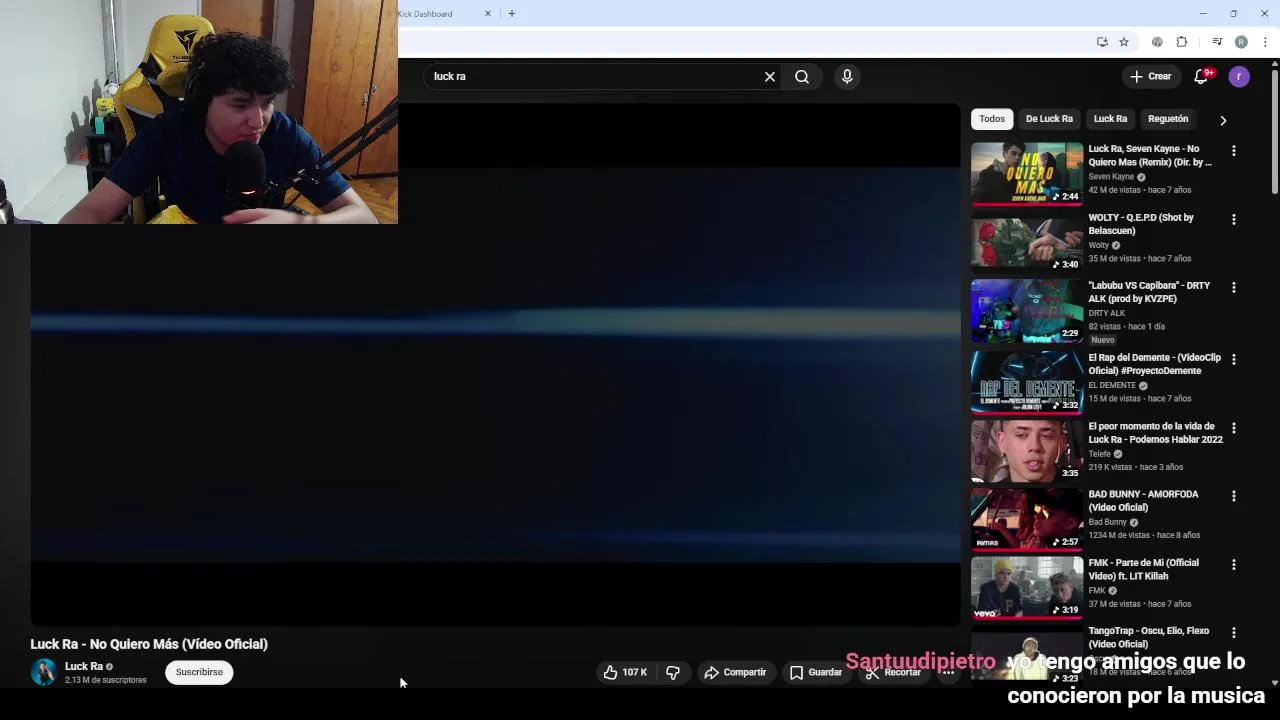The image size is (1280, 720).
Task: Open the Chrome profile avatar
Action: click(1241, 42)
